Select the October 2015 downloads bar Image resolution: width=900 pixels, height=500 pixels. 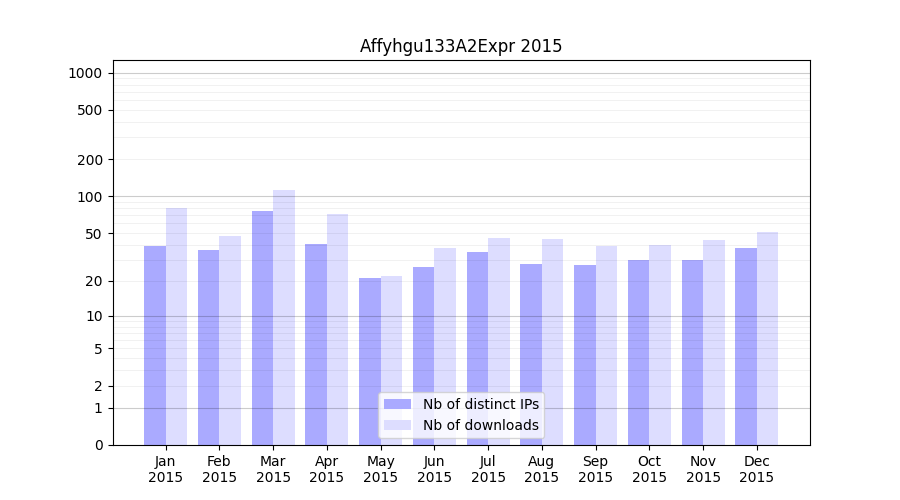(x=660, y=345)
